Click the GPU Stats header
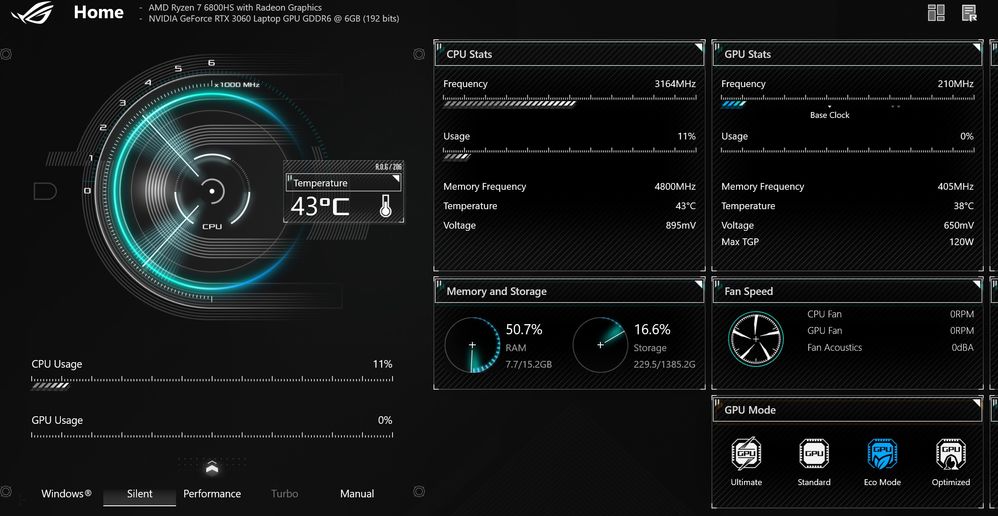The image size is (998, 516). [847, 54]
